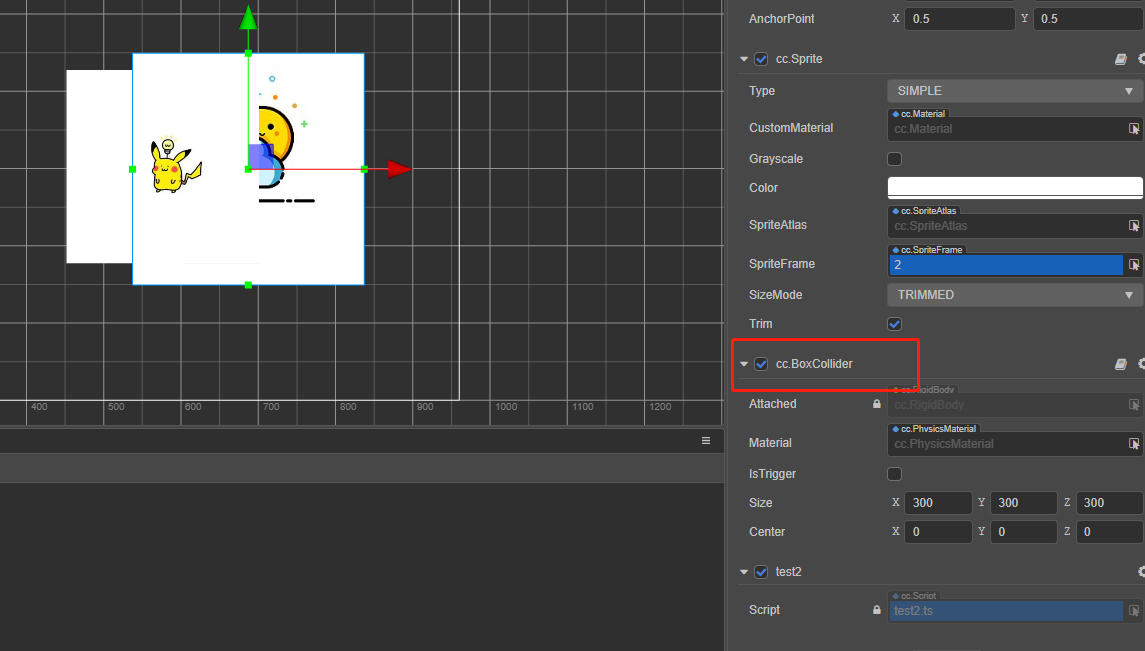Image resolution: width=1145 pixels, height=651 pixels.
Task: Click the SpriteAtlas asset picker icon
Action: [x=1133, y=226]
